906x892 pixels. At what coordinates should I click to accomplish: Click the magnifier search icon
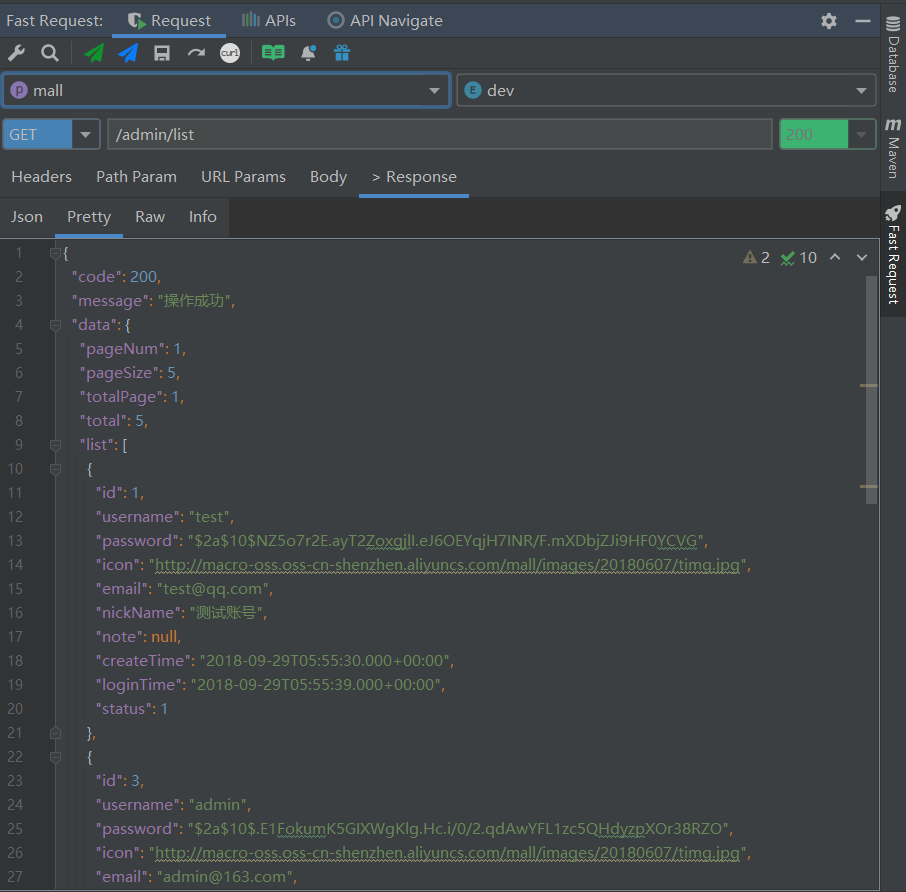coord(49,53)
